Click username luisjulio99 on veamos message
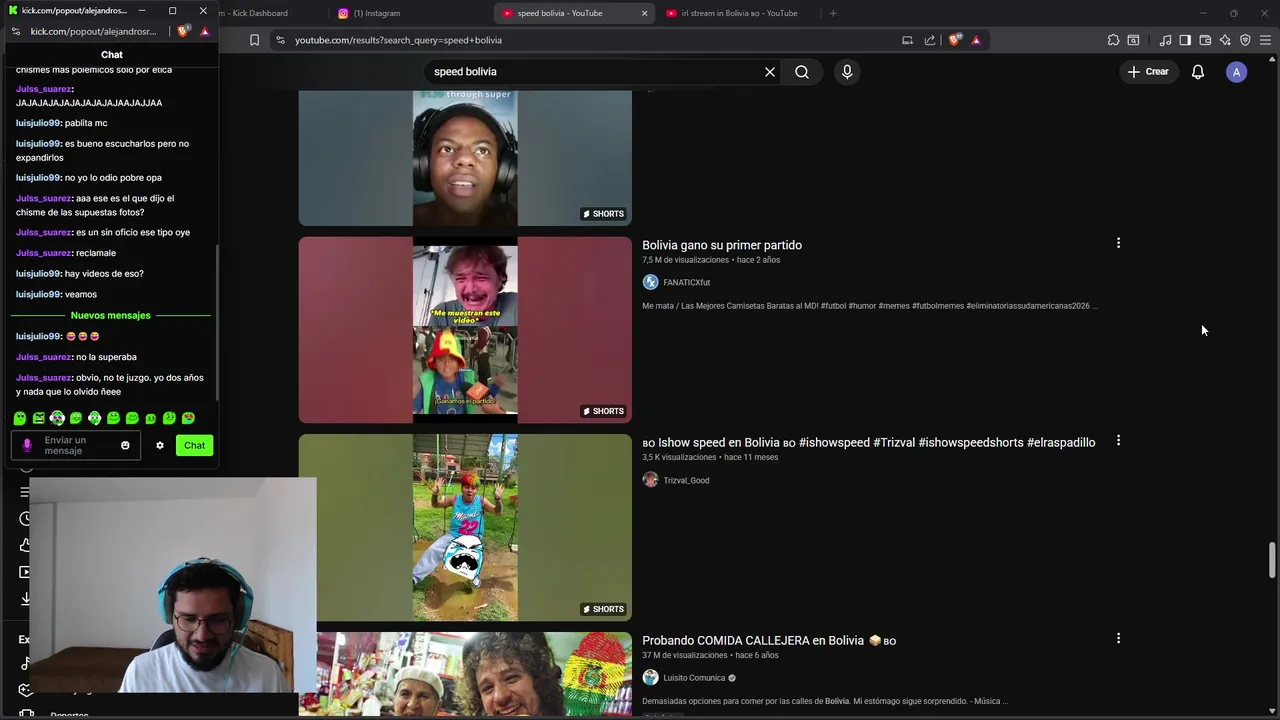Screen dimensions: 1280x720 39,294
